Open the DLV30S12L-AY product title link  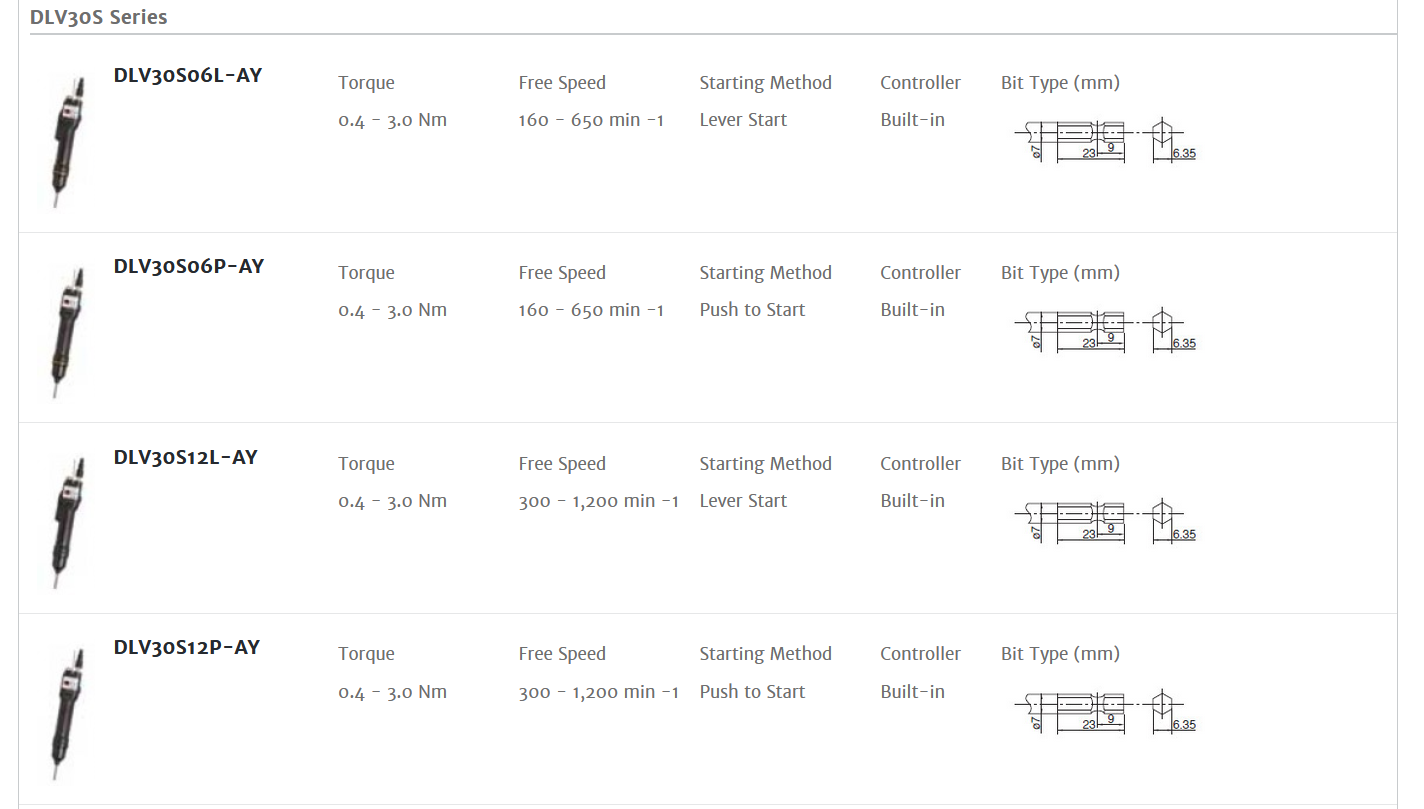pos(186,457)
